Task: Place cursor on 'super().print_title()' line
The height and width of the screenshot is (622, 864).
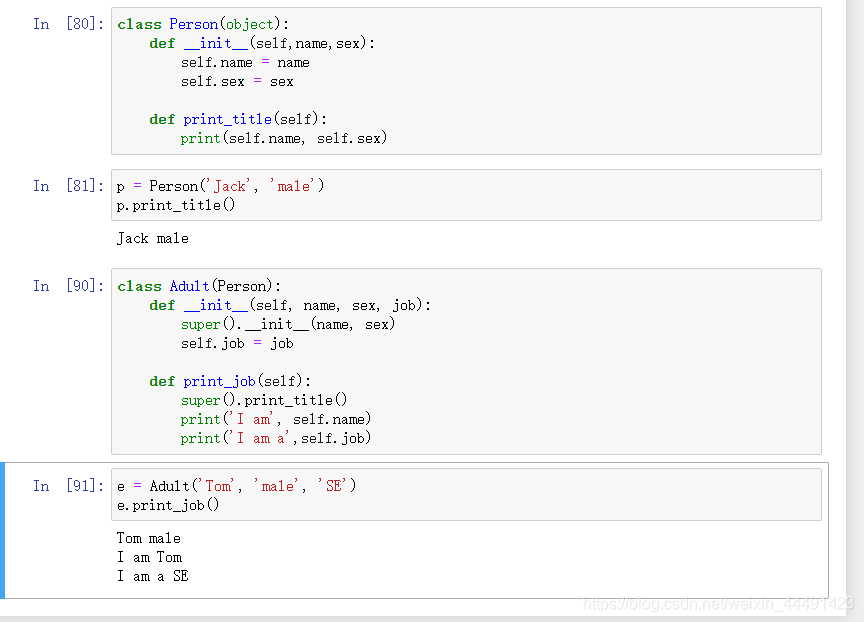Action: point(264,400)
